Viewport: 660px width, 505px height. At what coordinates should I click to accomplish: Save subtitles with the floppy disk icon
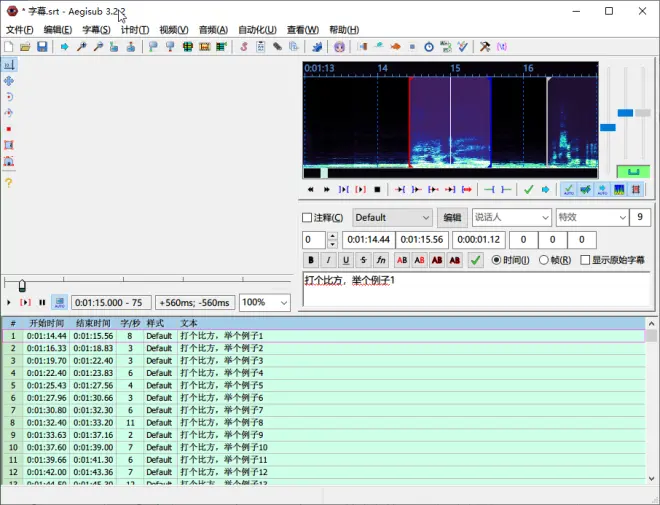[x=42, y=46]
